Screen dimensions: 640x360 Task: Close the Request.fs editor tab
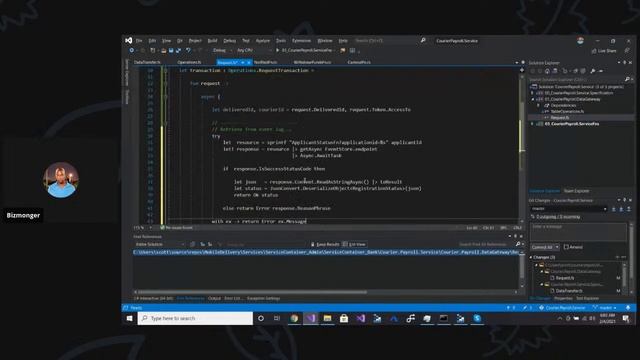pyautogui.click(x=249, y=62)
